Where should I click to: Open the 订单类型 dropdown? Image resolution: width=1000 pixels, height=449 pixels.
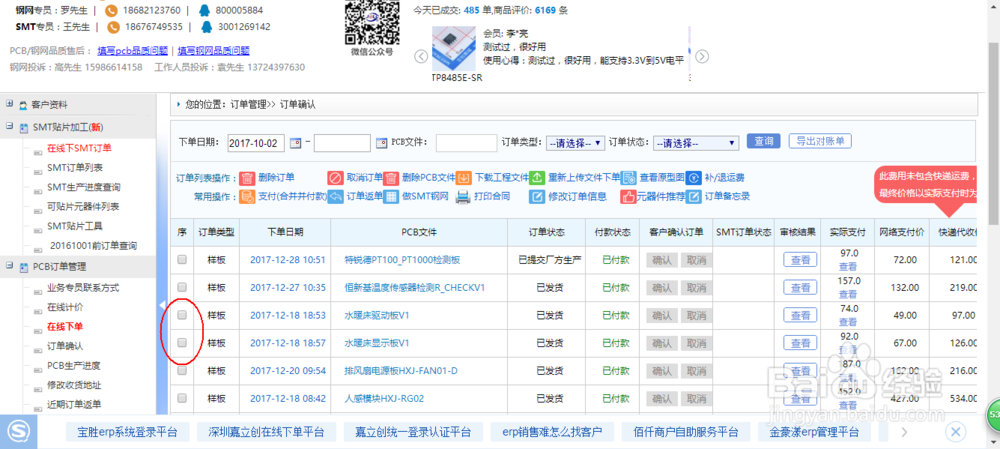tap(575, 143)
